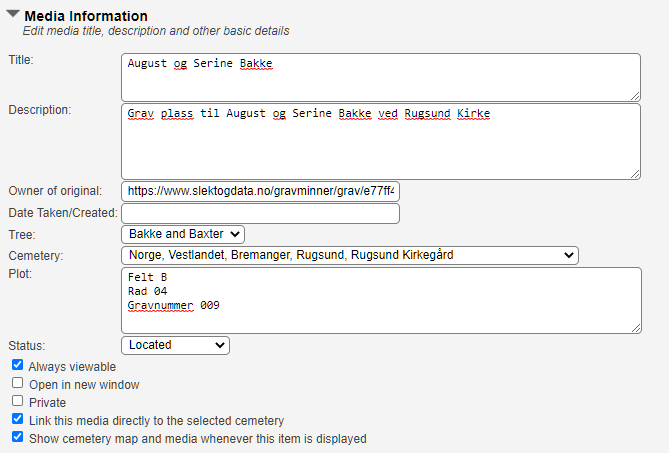Toggle Link this media directly to cemetery

pos(17,420)
